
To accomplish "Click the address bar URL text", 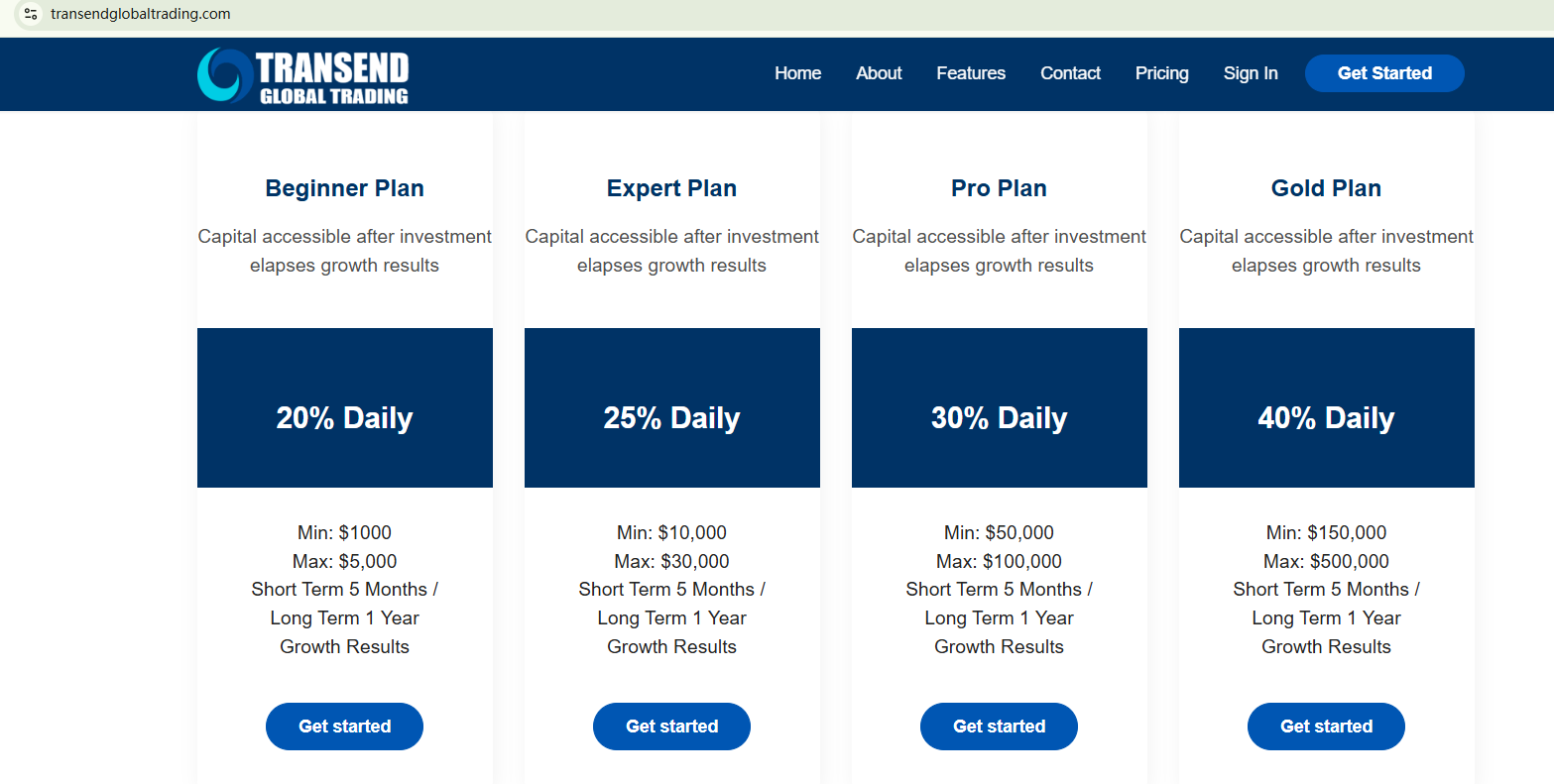I will point(140,14).
